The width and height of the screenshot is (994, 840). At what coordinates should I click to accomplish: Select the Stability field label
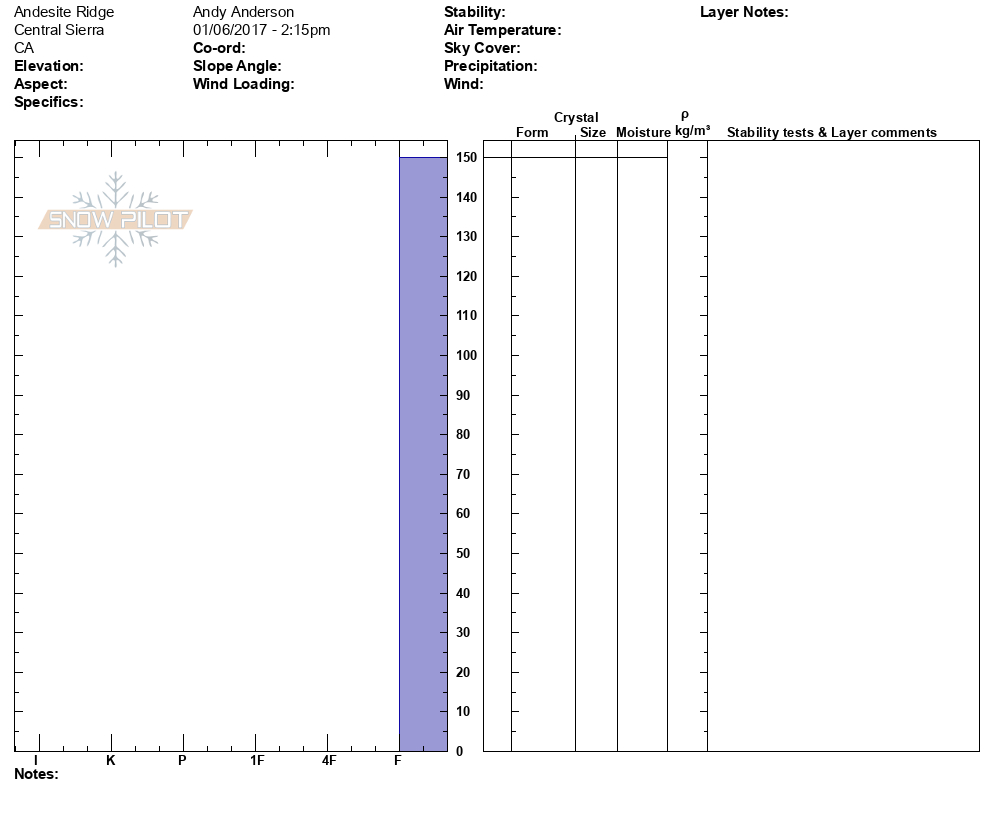click(x=474, y=12)
